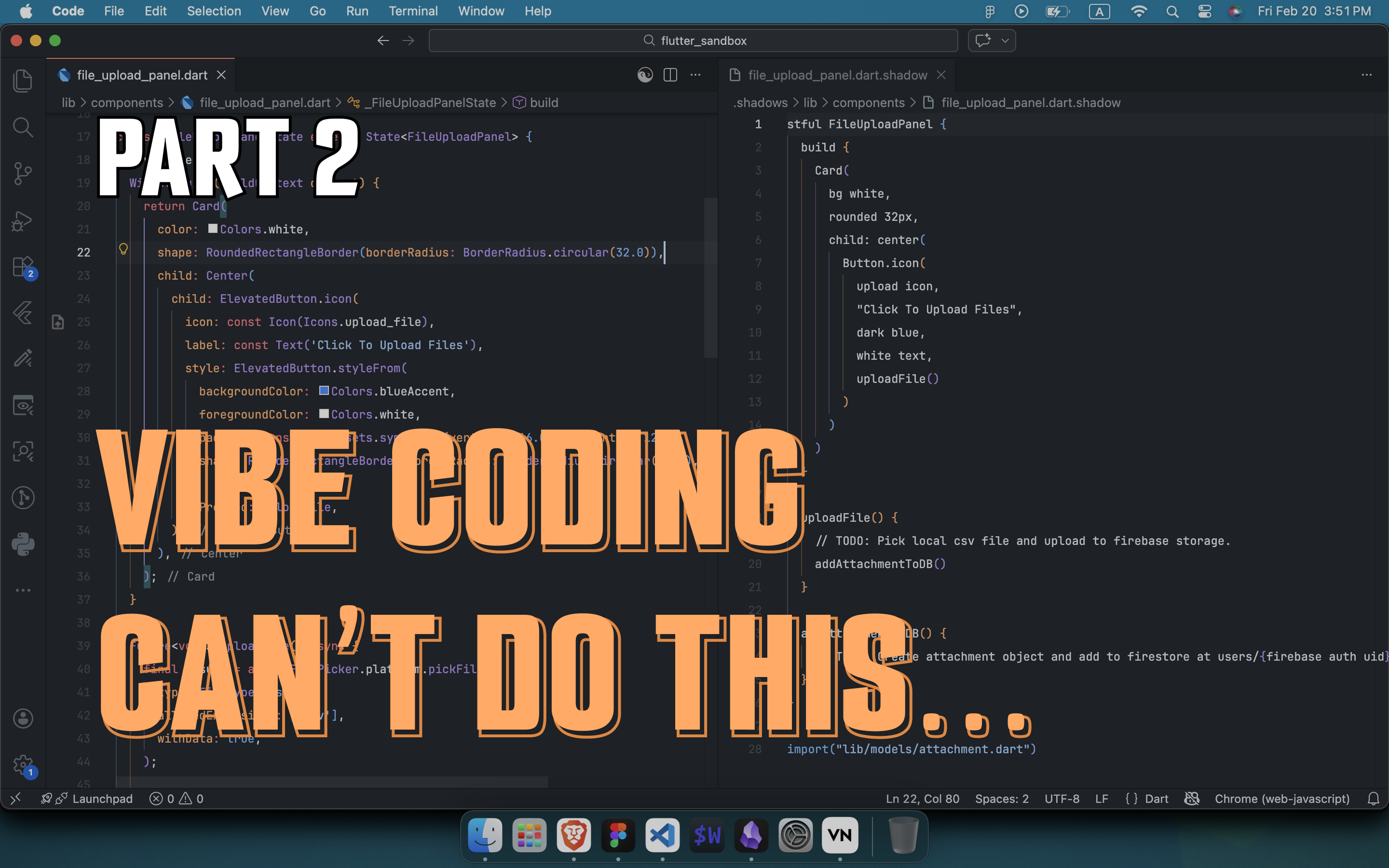Screen dimensions: 1389x868
Task: Open the Extensions view with badge
Action: 22,267
